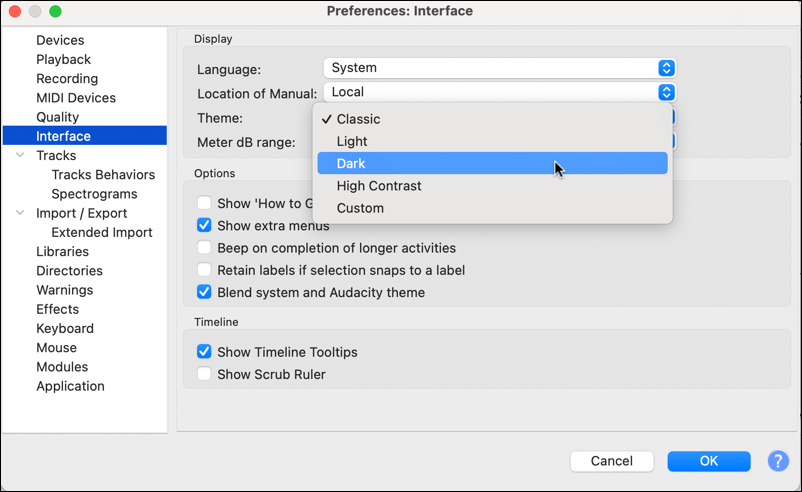802x492 pixels.
Task: Select the Custom theme entry
Action: pyautogui.click(x=360, y=208)
